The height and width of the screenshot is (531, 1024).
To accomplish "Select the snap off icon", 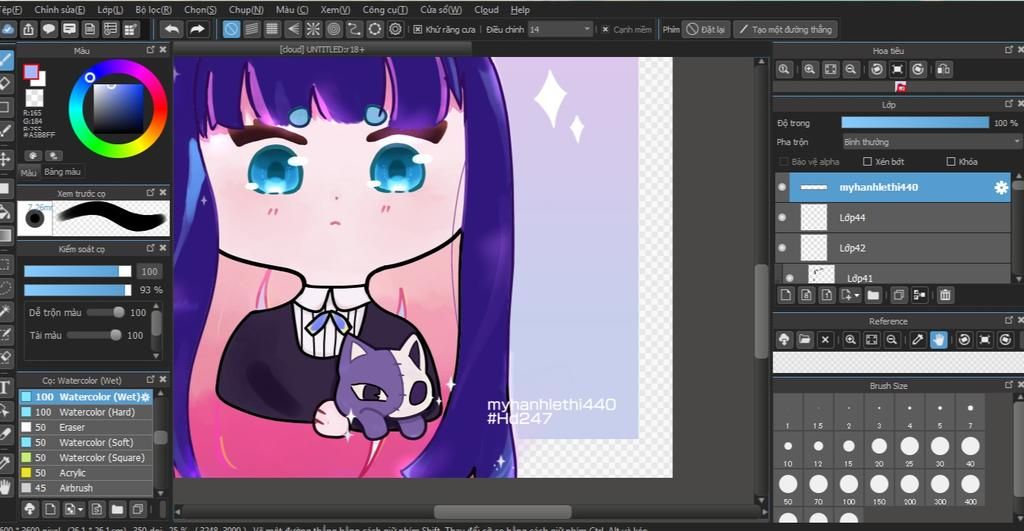I will click(231, 29).
